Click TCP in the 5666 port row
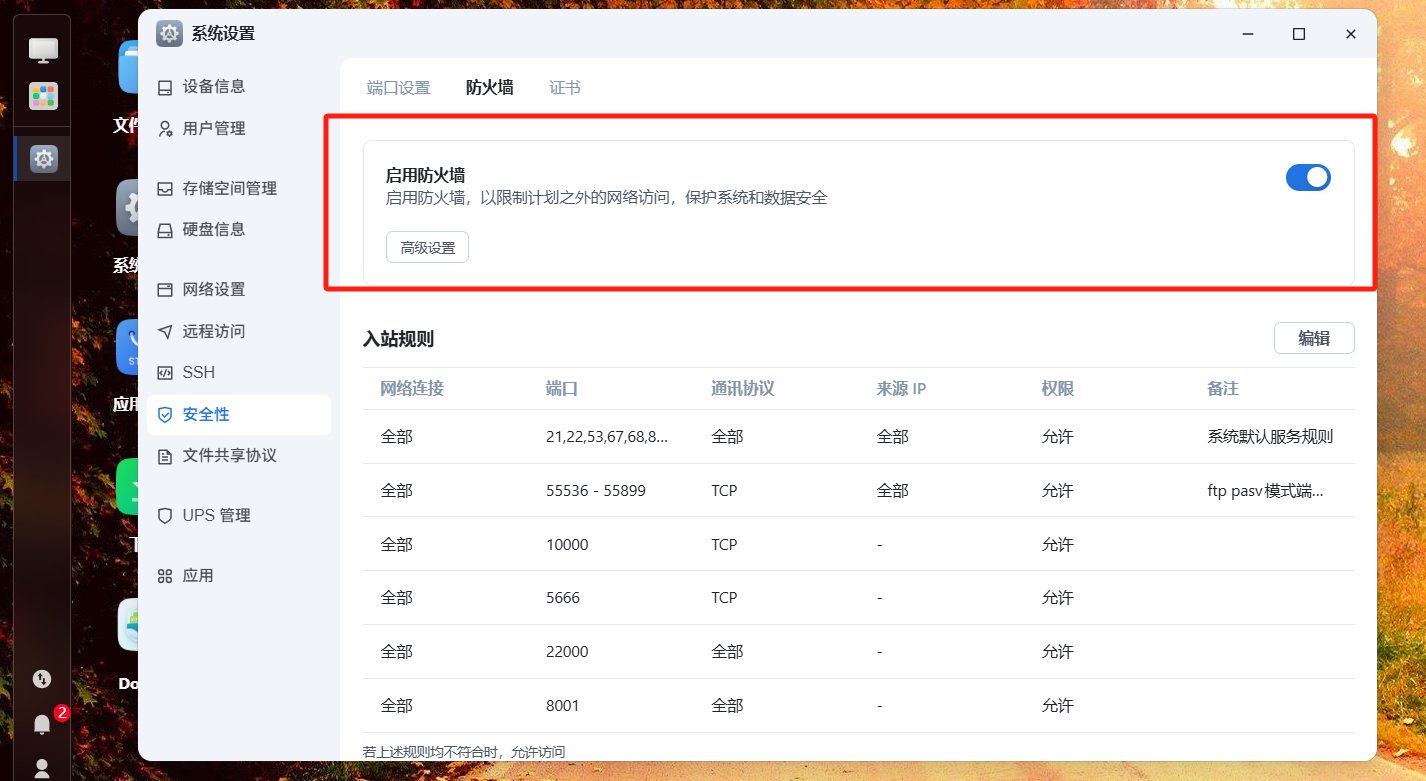1426x781 pixels. point(724,598)
